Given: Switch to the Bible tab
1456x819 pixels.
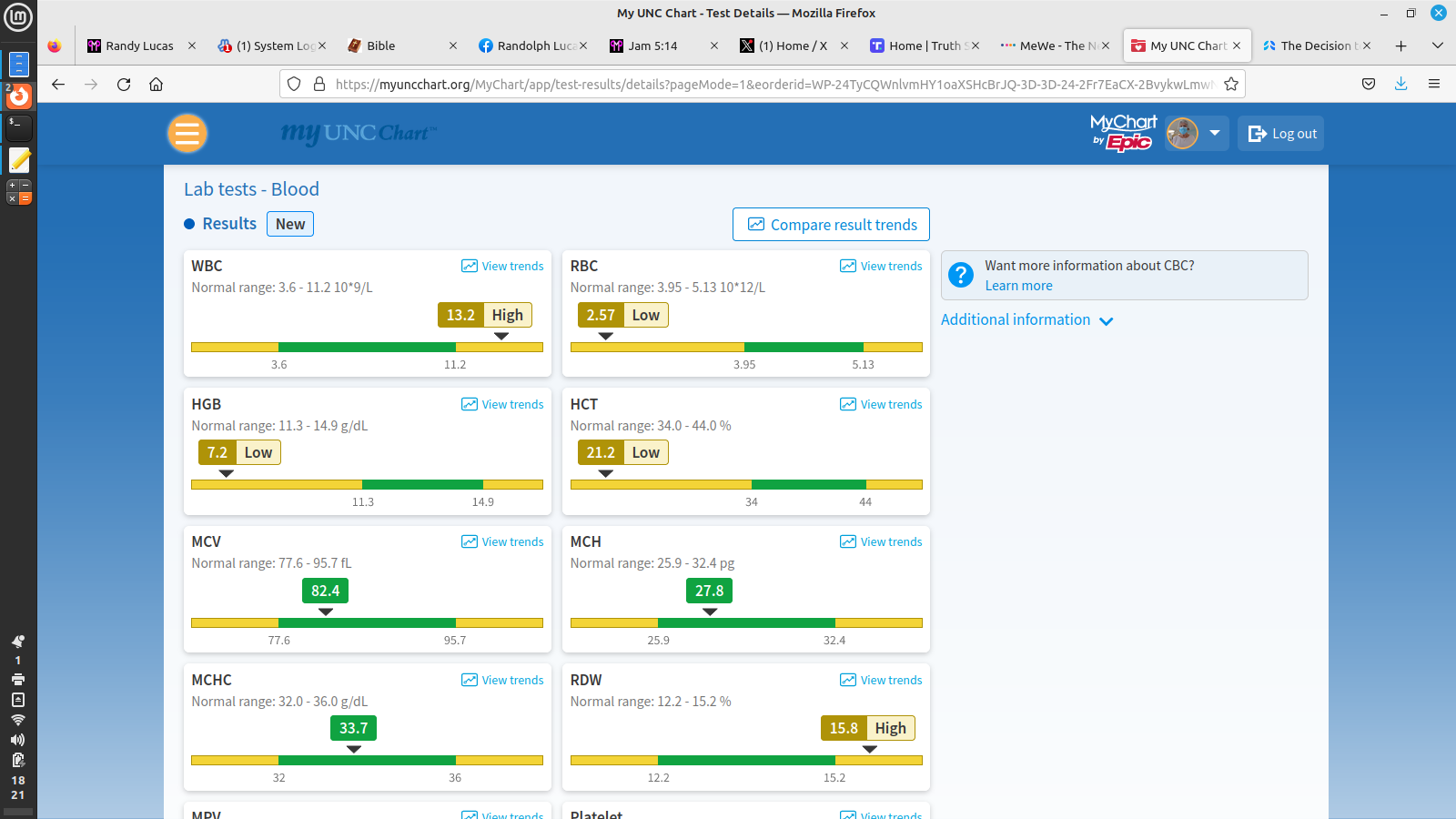Looking at the screenshot, I should click(382, 45).
